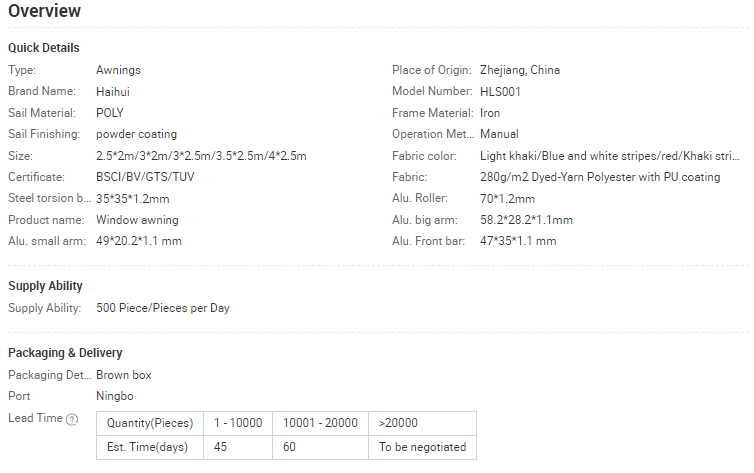Viewport: 754px width, 473px height.
Task: Click the Model Number value HLS001
Action: [500, 91]
